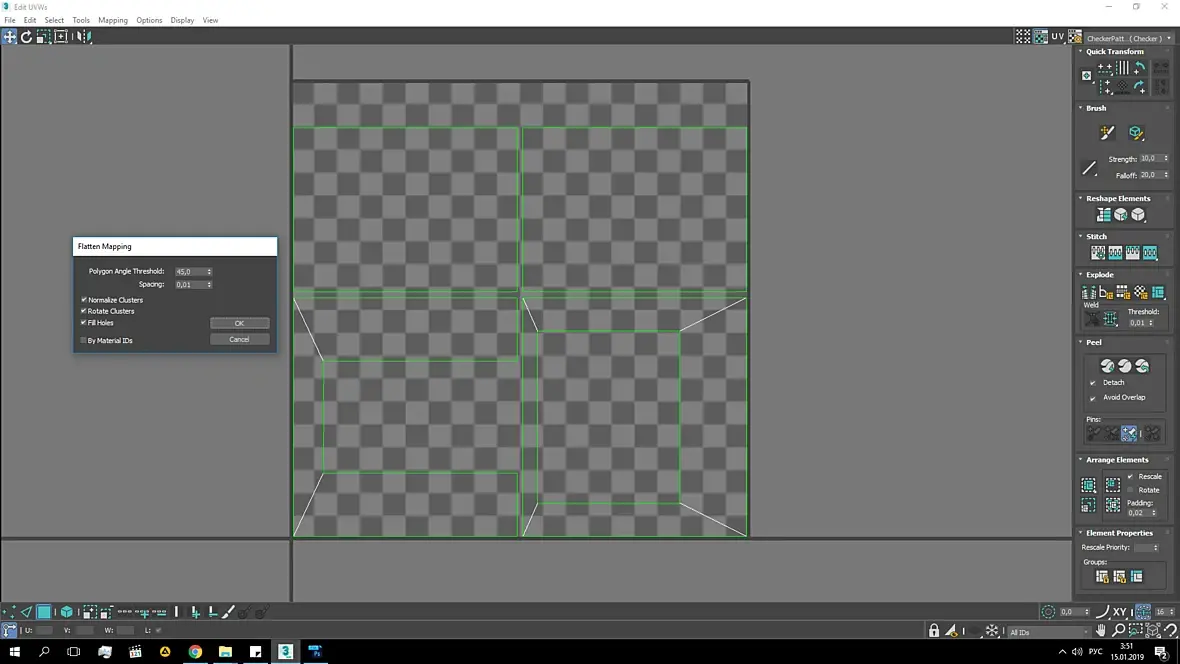This screenshot has height=664, width=1180.
Task: Collapse the Quick Transform rollout
Action: click(x=1081, y=51)
